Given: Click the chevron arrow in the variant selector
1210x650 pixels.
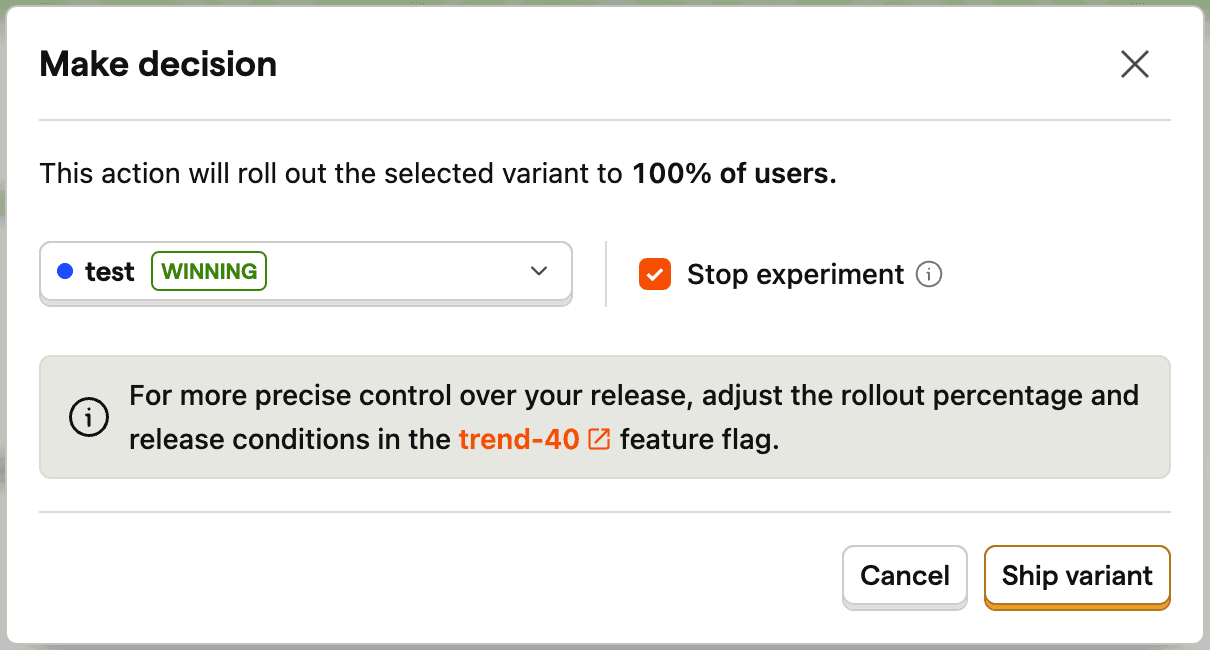Looking at the screenshot, I should (539, 271).
